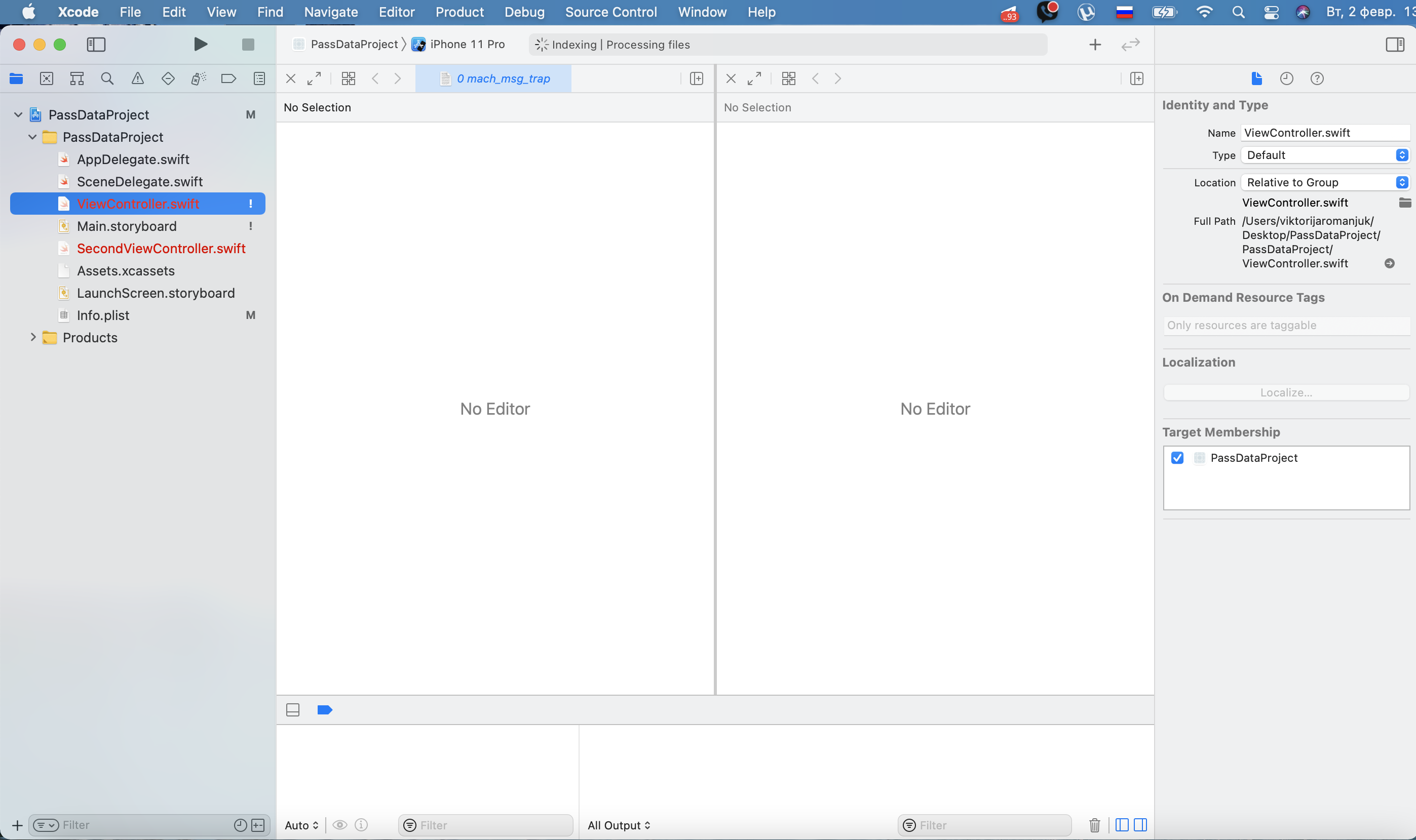The height and width of the screenshot is (840, 1416).
Task: Add editor from the right pane
Action: (x=1136, y=78)
